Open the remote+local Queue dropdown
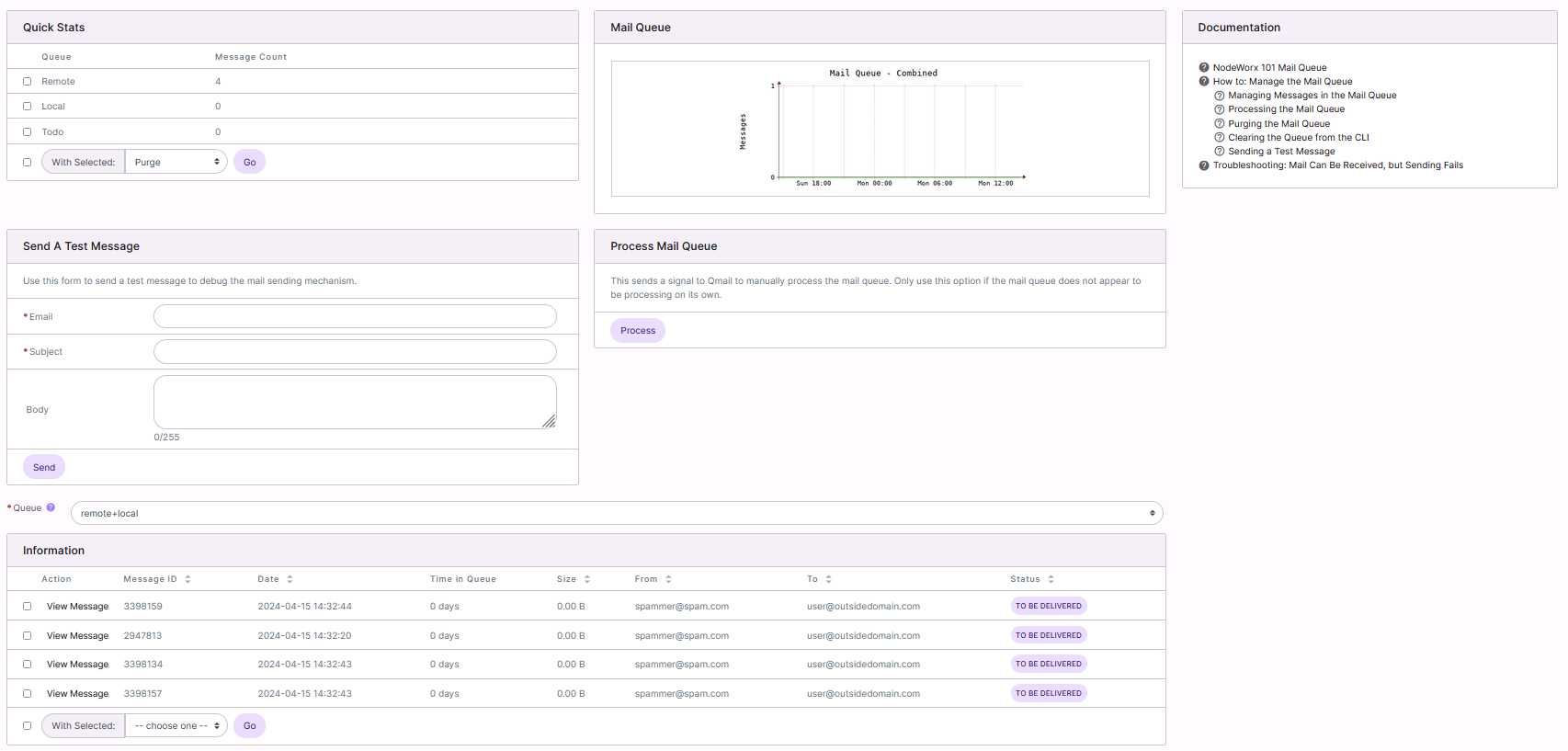 (x=617, y=513)
